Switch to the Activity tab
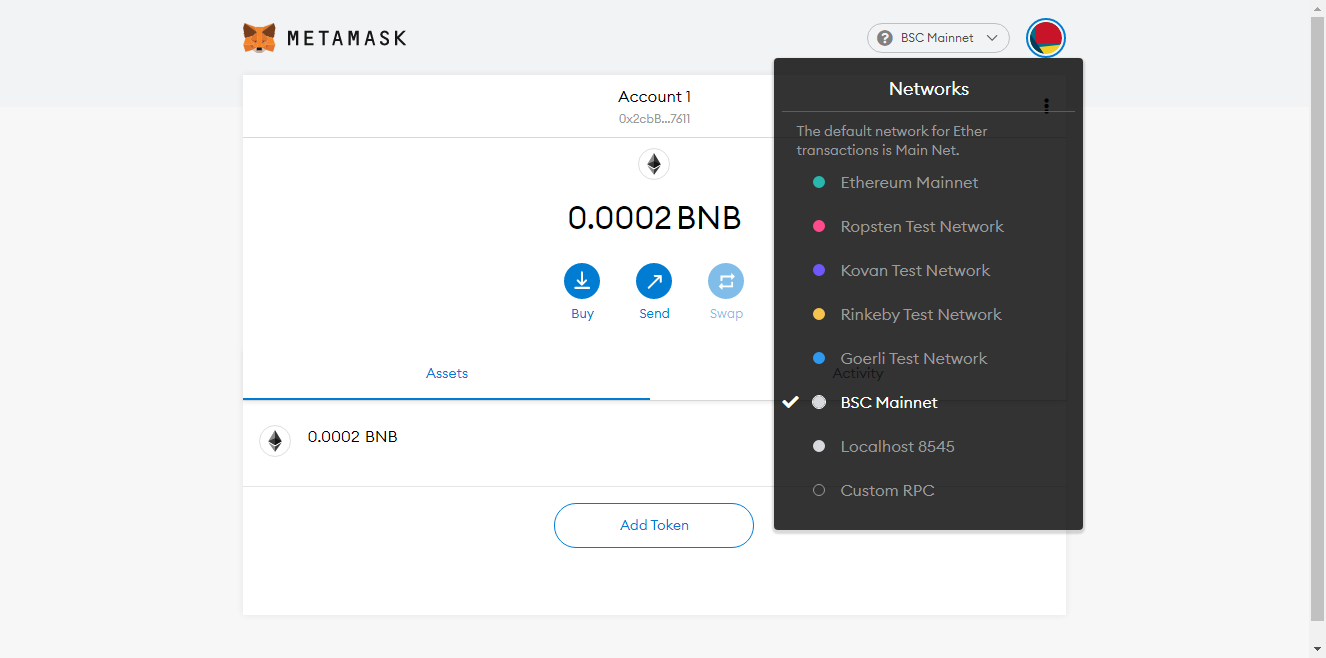Viewport: 1326px width, 658px height. tap(857, 372)
